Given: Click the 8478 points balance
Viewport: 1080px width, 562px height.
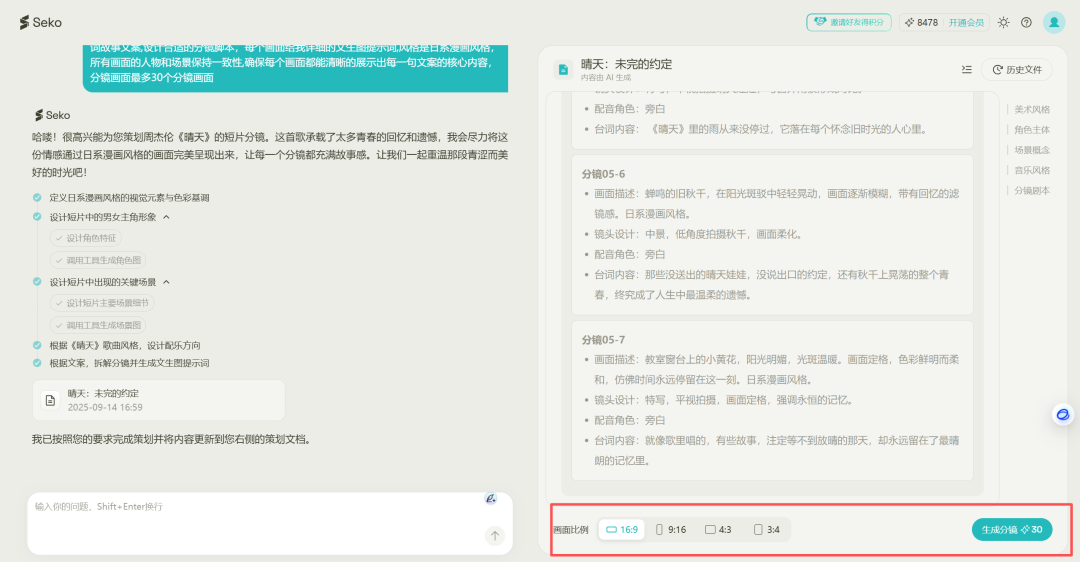Looking at the screenshot, I should pyautogui.click(x=922, y=23).
